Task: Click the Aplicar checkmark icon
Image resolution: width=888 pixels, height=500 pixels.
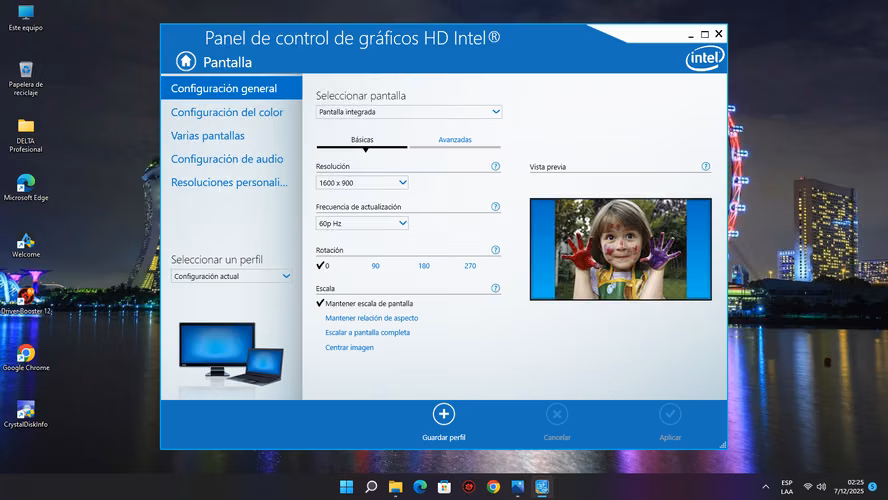Action: [x=670, y=414]
